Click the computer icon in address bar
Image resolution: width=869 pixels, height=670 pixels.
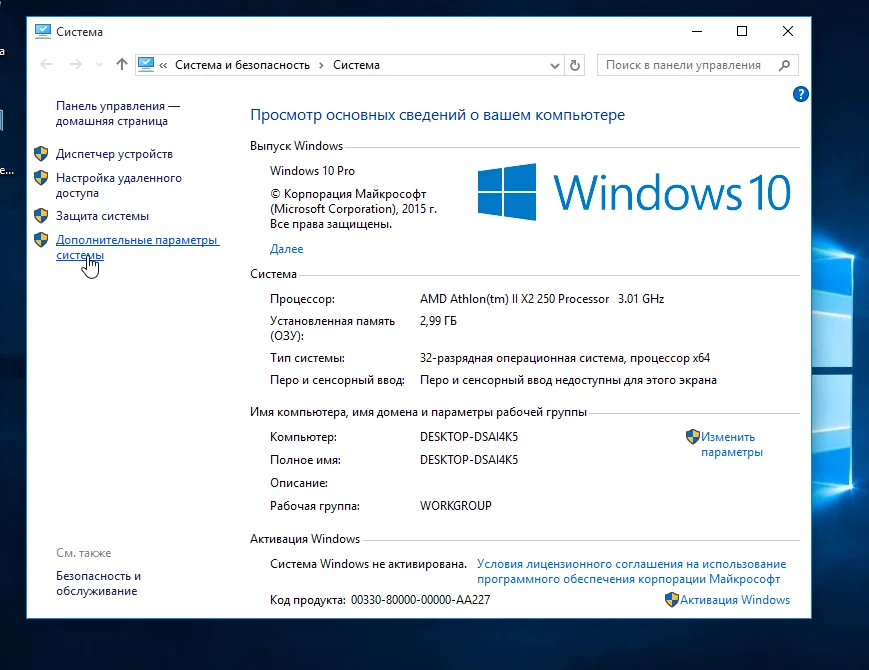[x=146, y=64]
